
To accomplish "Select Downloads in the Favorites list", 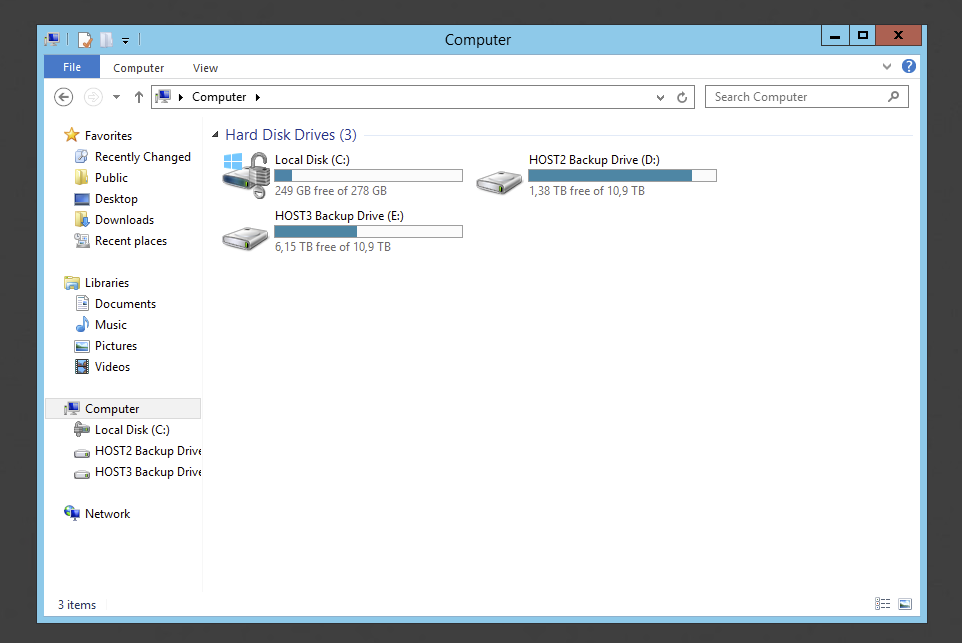I will click(x=124, y=220).
